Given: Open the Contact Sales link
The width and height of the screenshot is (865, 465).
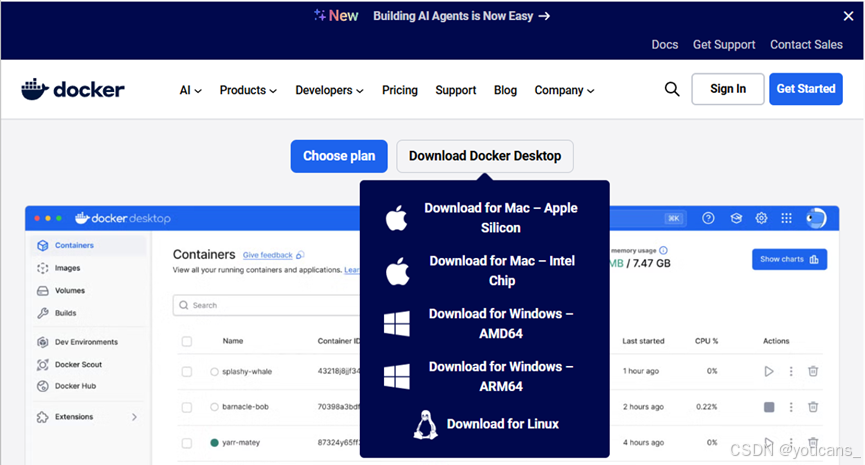Looking at the screenshot, I should [x=806, y=45].
